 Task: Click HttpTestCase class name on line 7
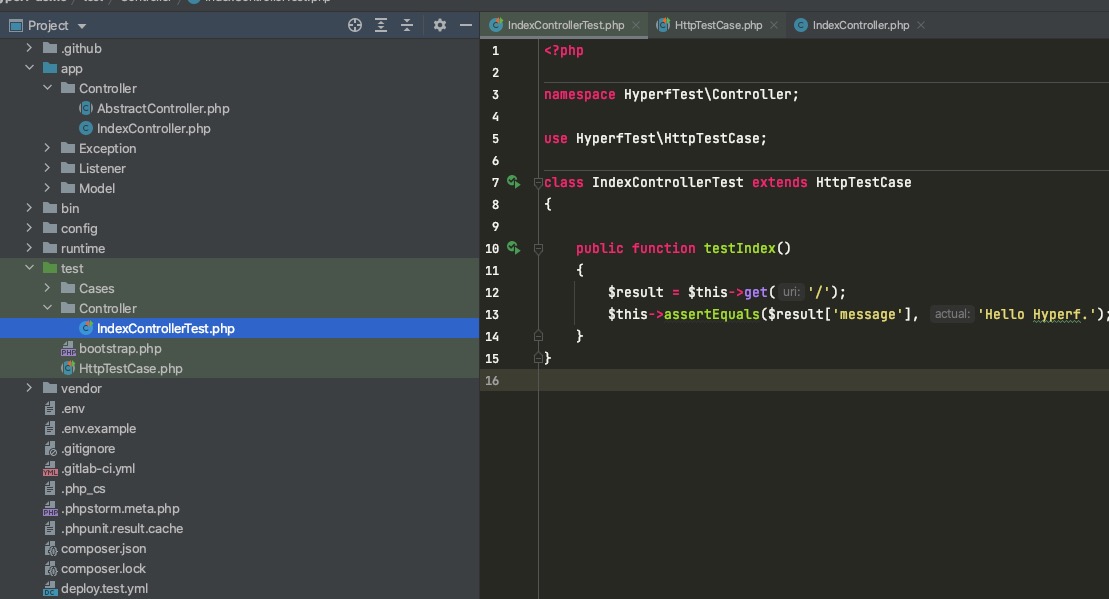863,182
